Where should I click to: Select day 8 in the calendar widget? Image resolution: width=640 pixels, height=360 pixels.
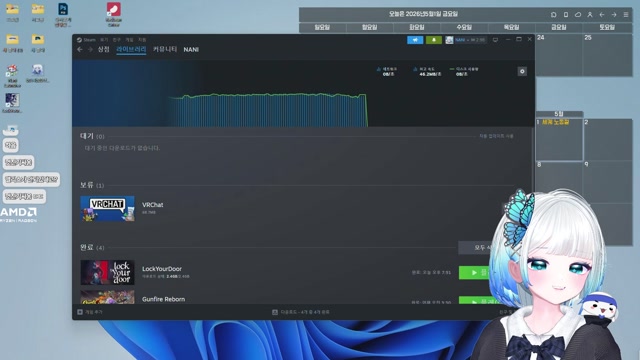click(559, 182)
